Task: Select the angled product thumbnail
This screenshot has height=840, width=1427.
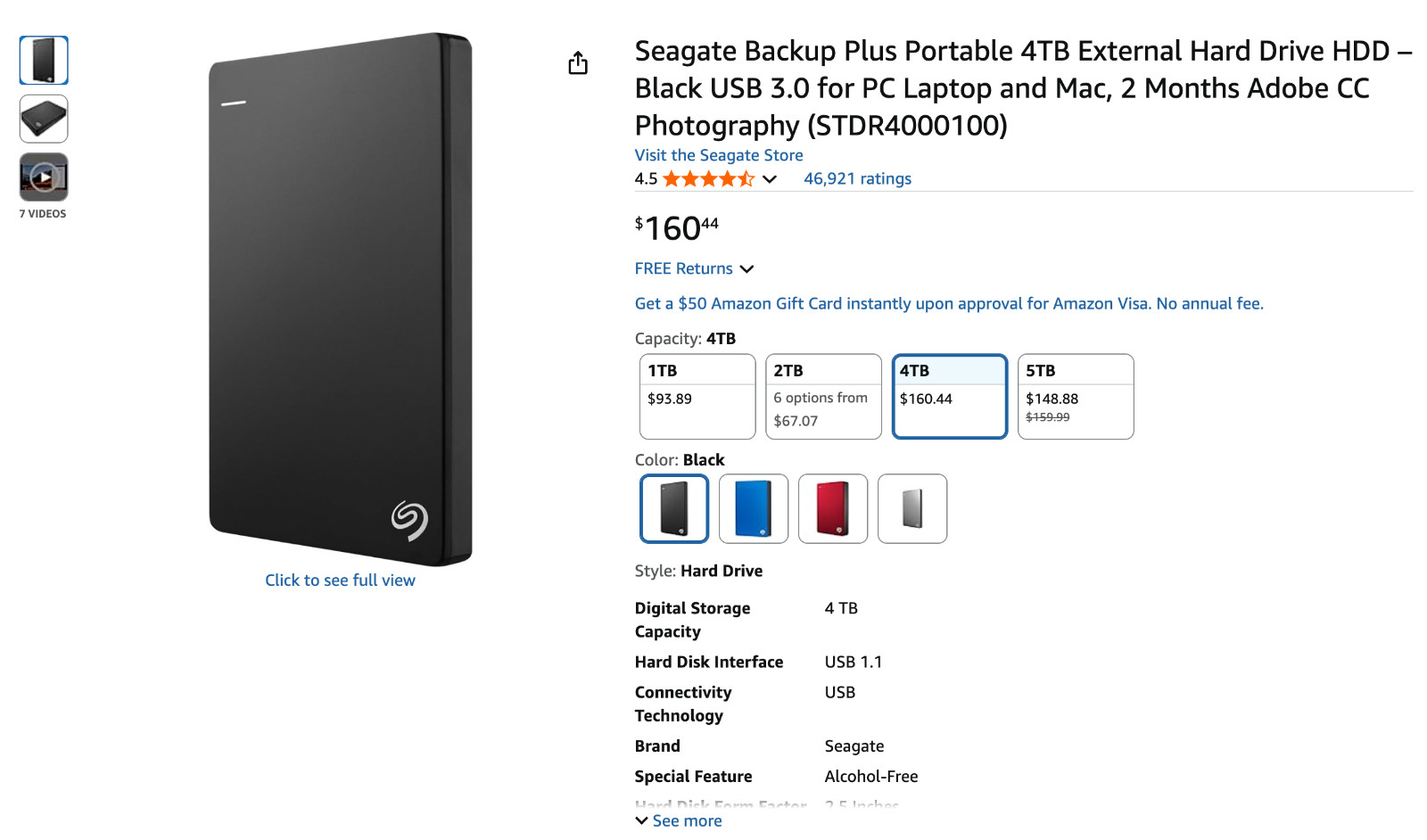Action: coord(42,118)
